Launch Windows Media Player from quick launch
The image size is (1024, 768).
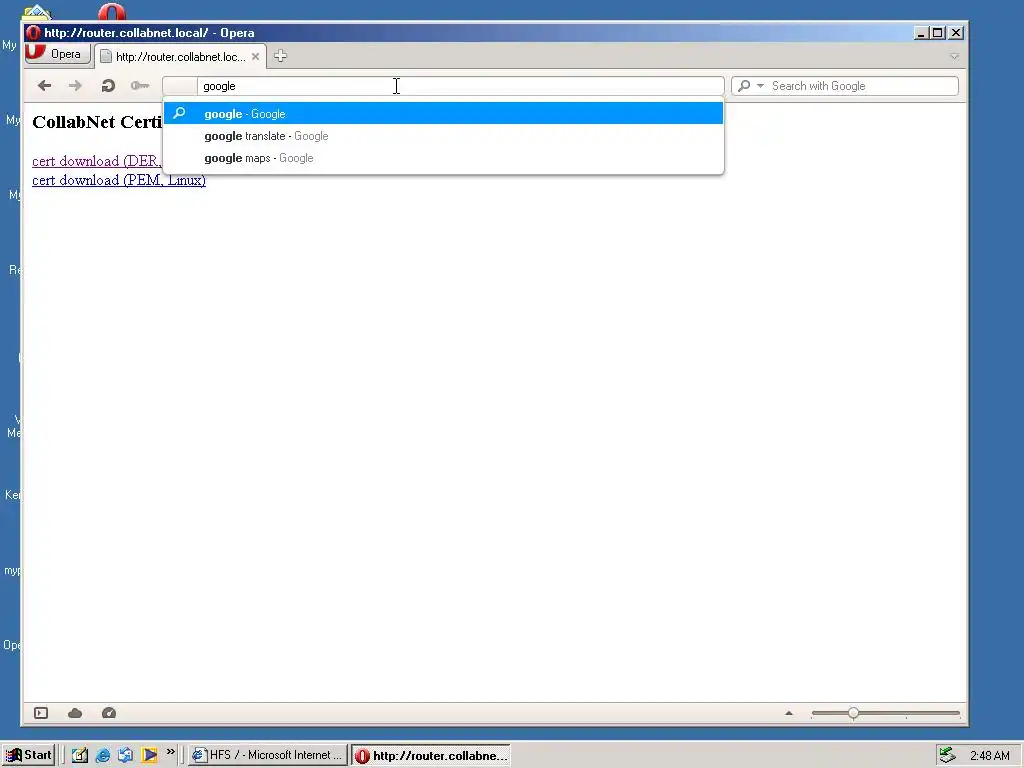pos(150,755)
